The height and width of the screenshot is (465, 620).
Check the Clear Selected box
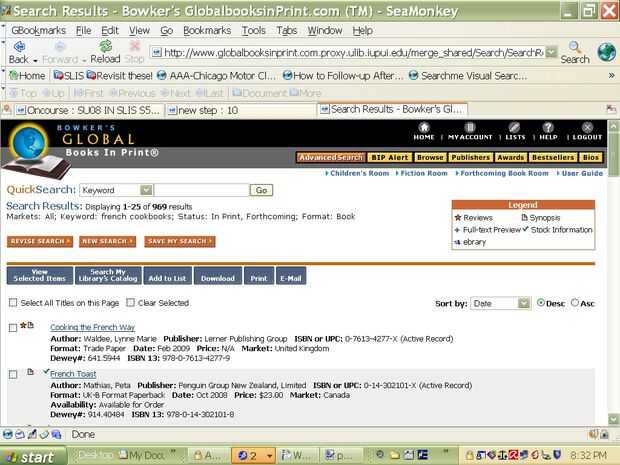pyautogui.click(x=130, y=302)
